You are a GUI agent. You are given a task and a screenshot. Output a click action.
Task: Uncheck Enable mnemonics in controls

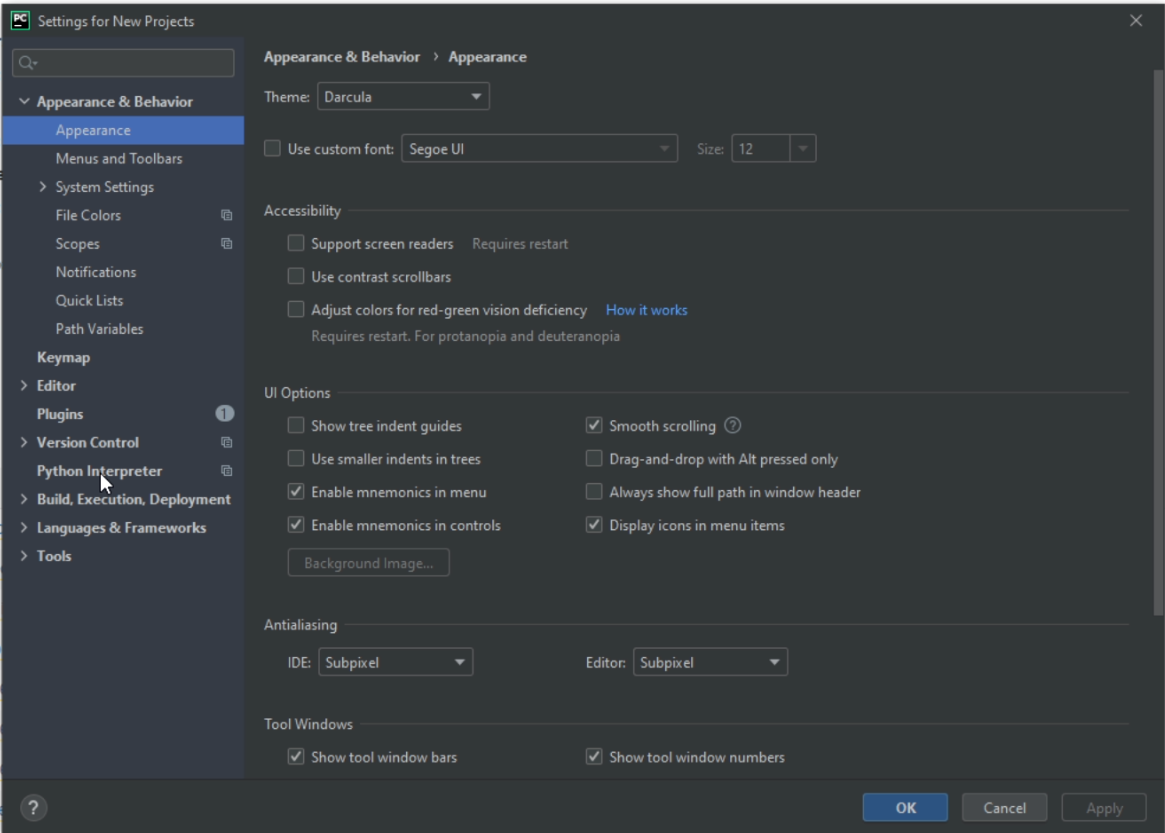[x=296, y=525]
